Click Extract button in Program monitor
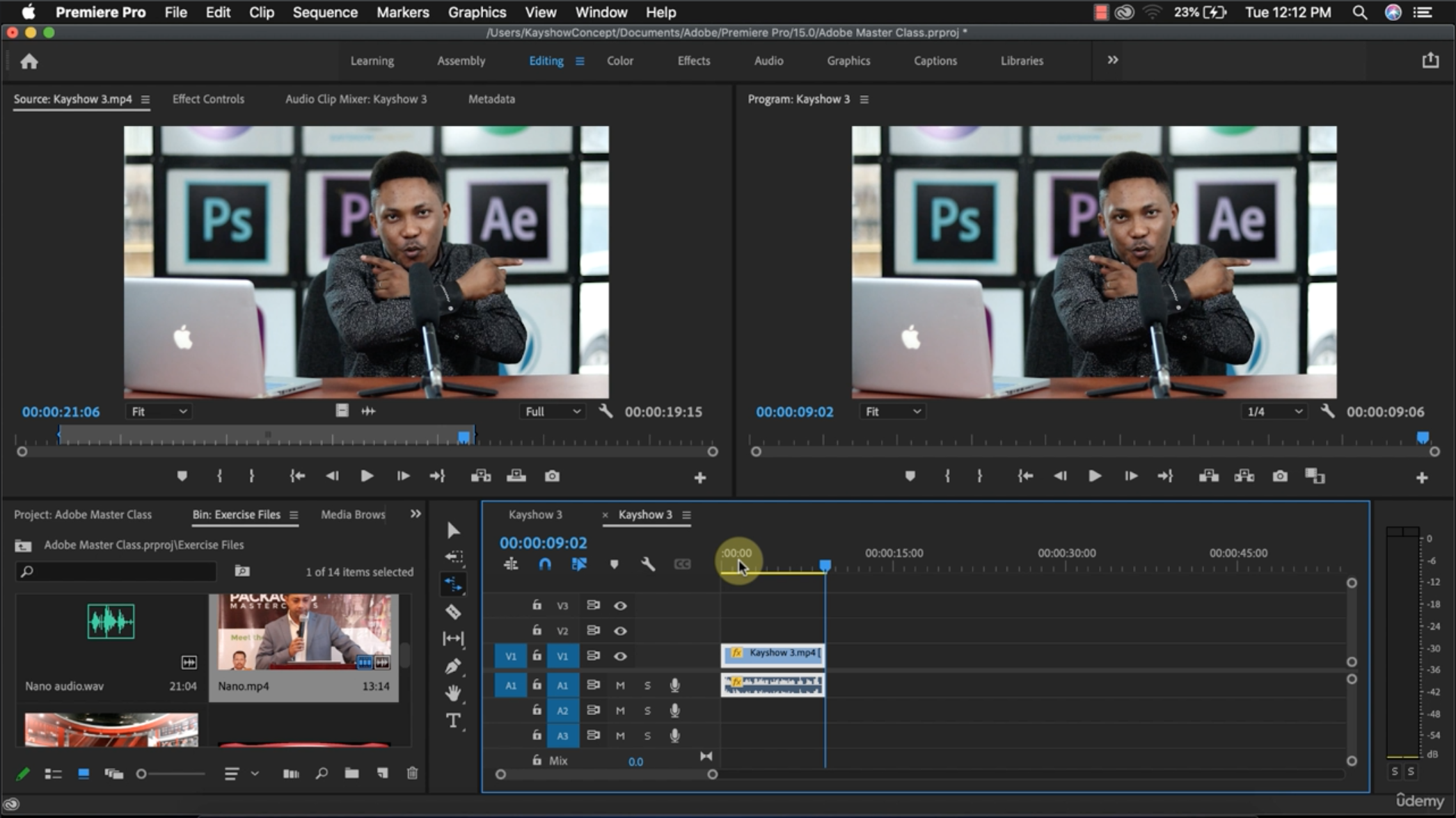The image size is (1456, 818). coord(1244,476)
